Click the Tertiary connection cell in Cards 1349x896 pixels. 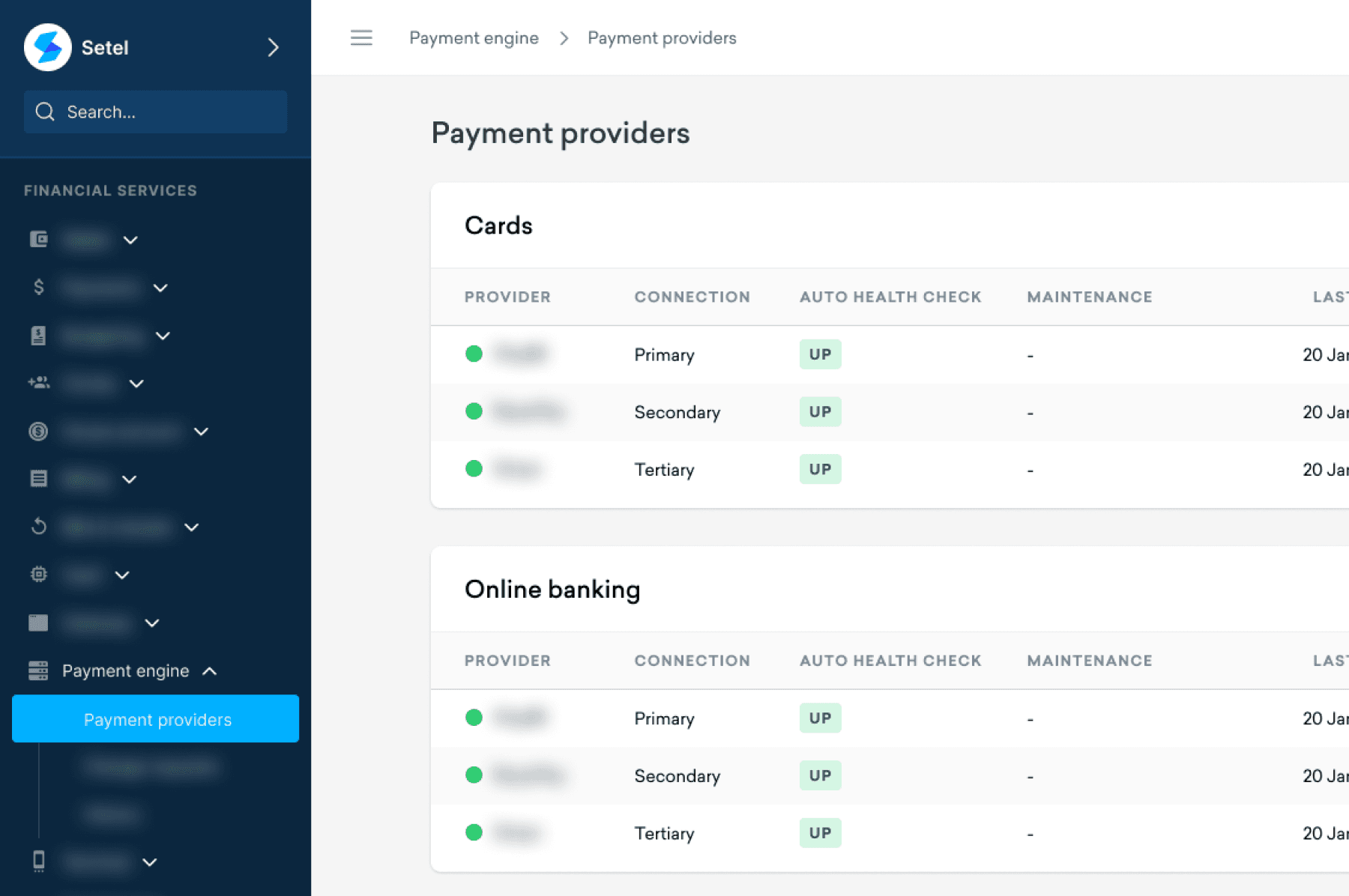click(664, 470)
